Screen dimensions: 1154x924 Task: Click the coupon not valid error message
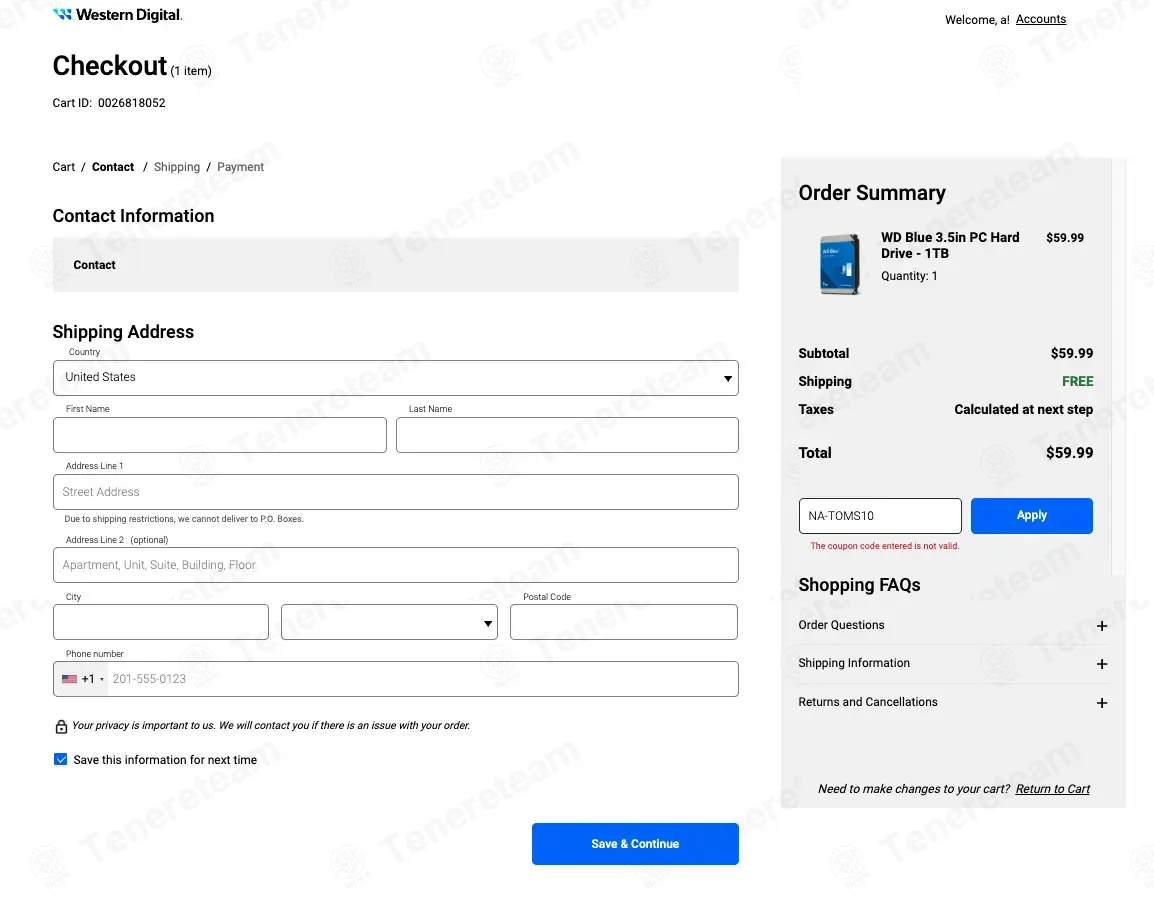(885, 546)
